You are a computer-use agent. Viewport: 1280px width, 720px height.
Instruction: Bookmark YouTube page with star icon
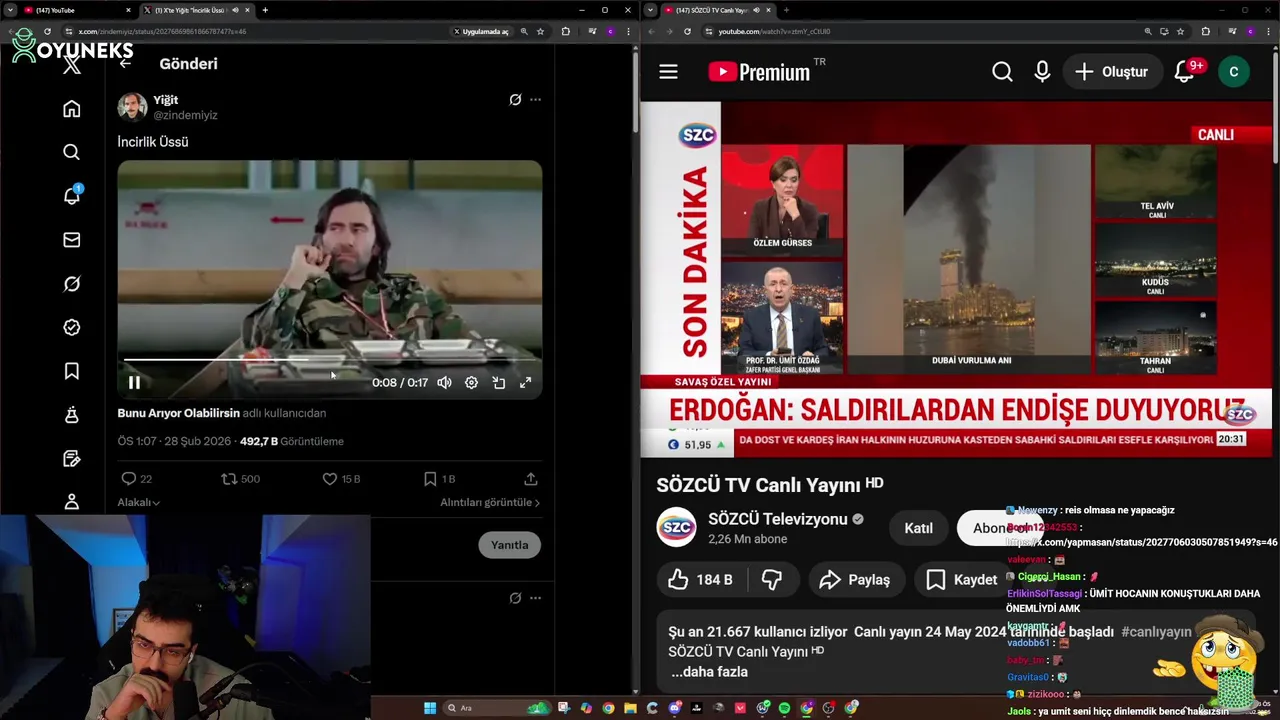pyautogui.click(x=1180, y=31)
